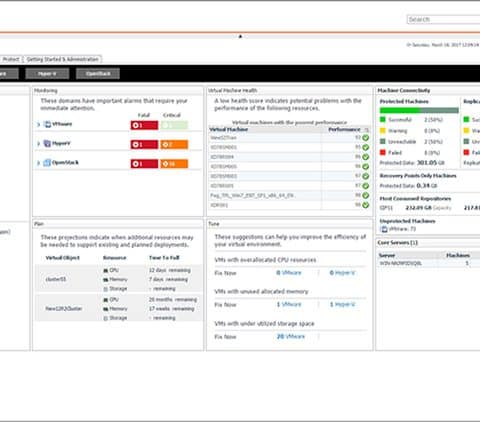Viewport: 480px width, 422px height.
Task: Click the HyperV domain icon in Monitoring
Action: click(x=48, y=143)
